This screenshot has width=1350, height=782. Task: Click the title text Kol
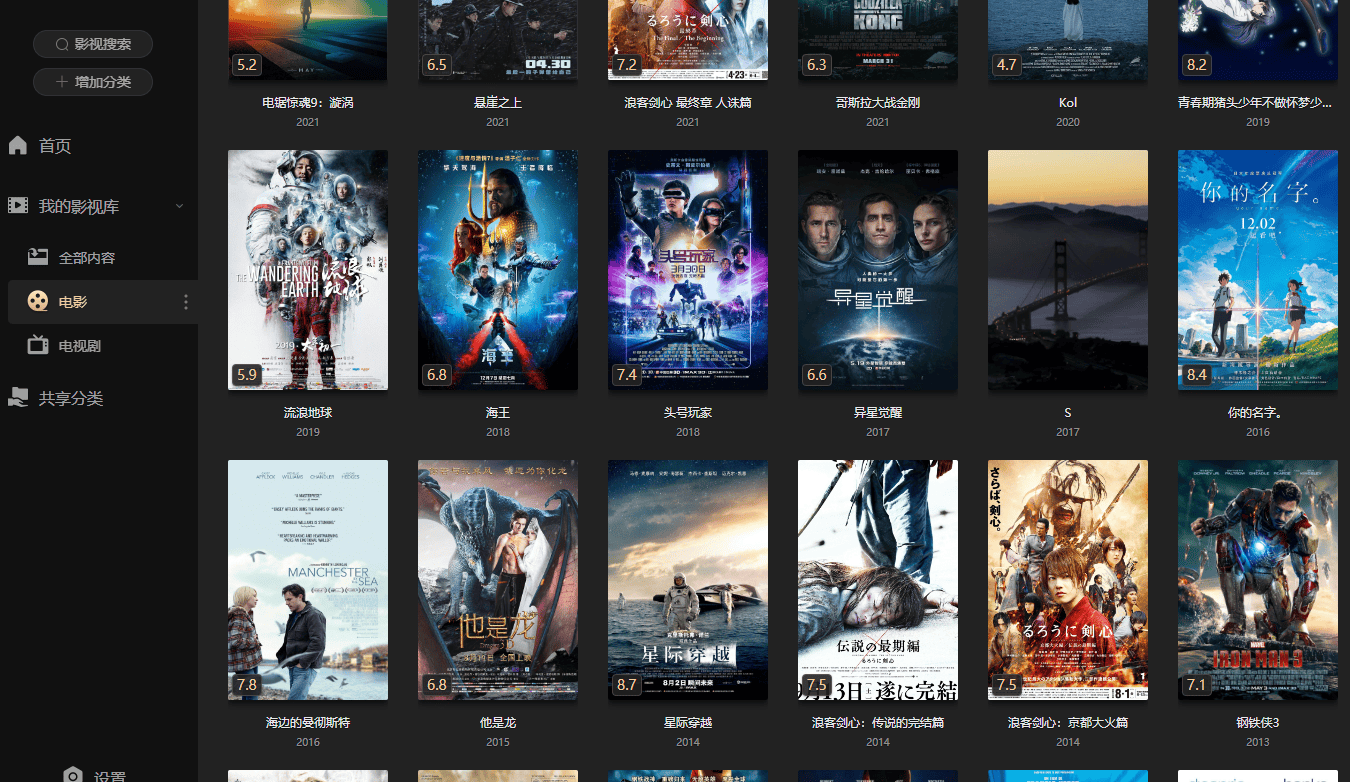coord(1068,103)
